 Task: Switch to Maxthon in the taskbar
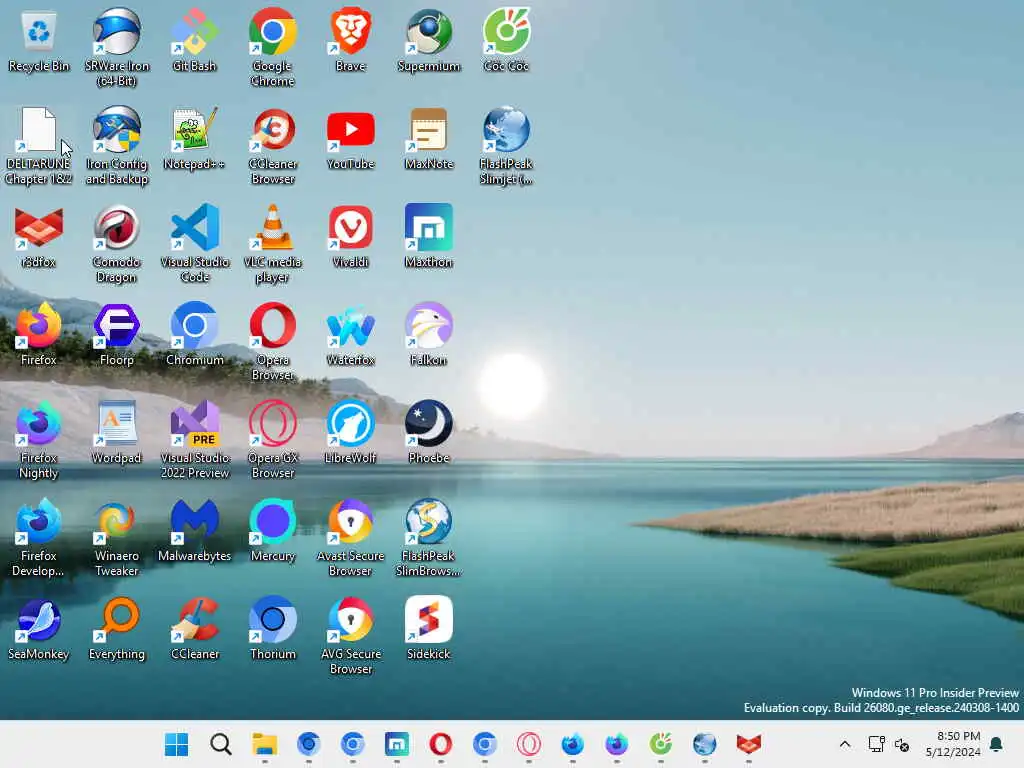coord(396,744)
